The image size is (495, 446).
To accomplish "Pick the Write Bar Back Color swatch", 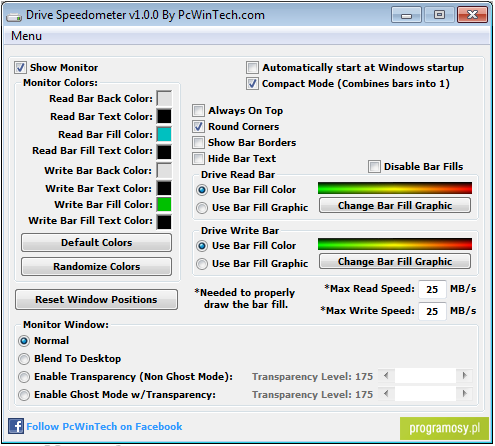I will point(164,171).
